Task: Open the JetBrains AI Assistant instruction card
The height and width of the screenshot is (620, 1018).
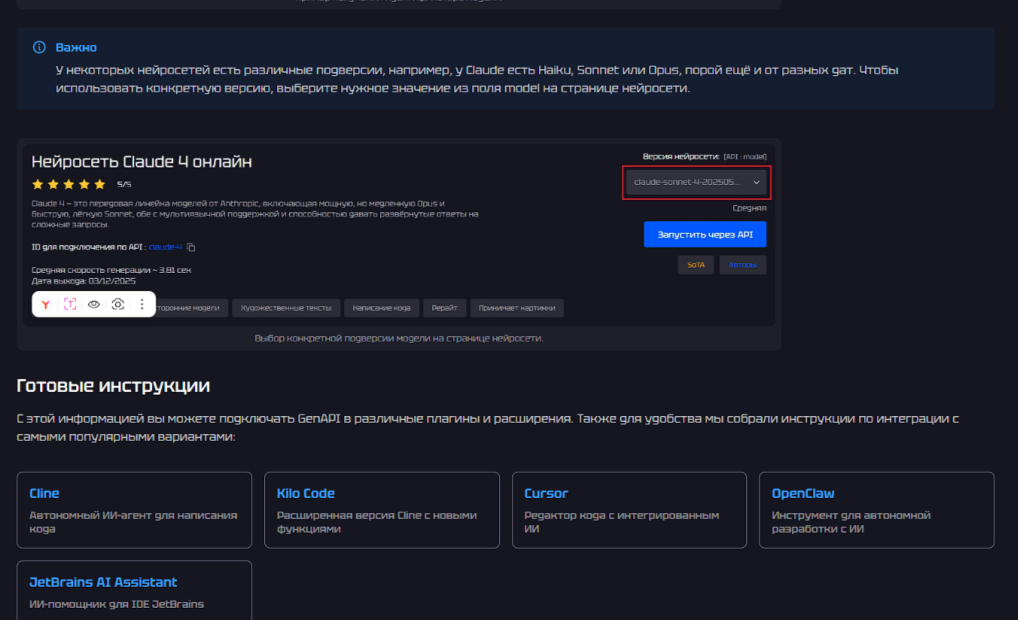Action: (134, 591)
